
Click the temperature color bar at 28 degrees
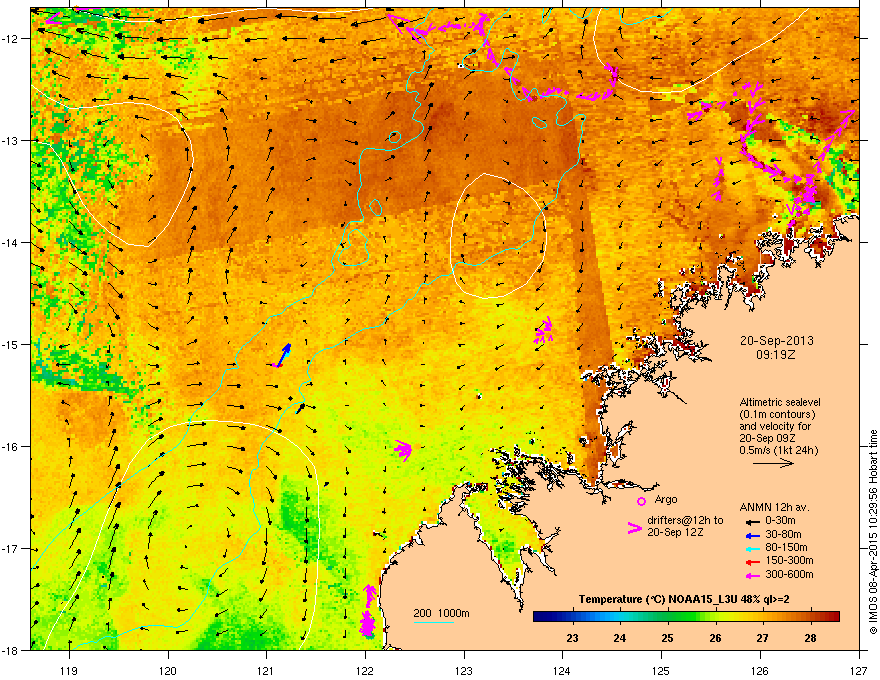click(810, 617)
